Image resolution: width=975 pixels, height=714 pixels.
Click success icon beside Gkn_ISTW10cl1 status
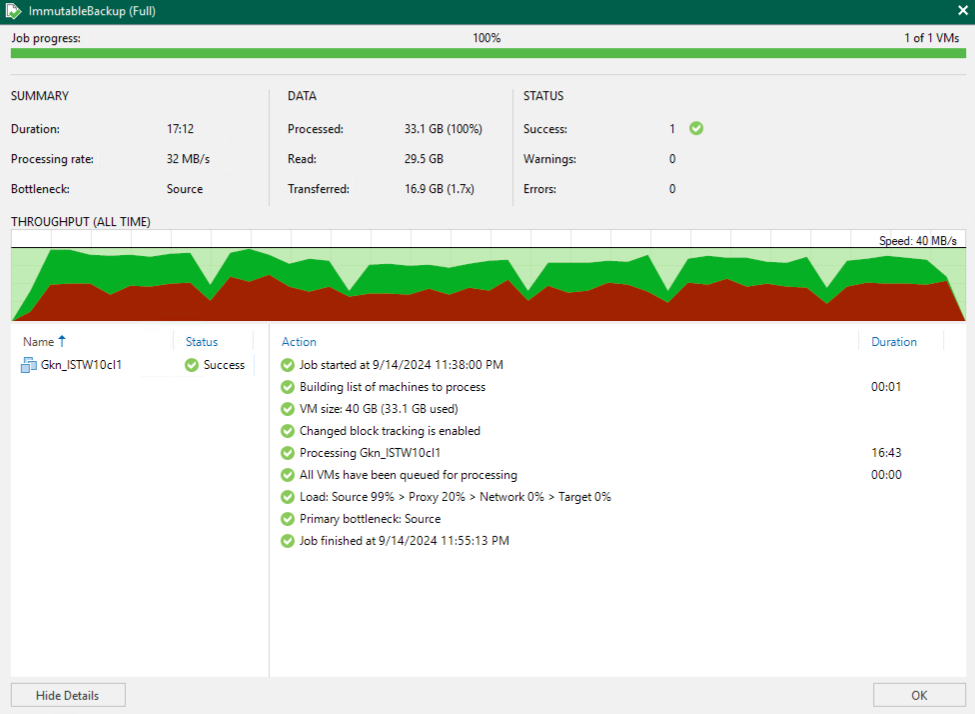tap(192, 365)
